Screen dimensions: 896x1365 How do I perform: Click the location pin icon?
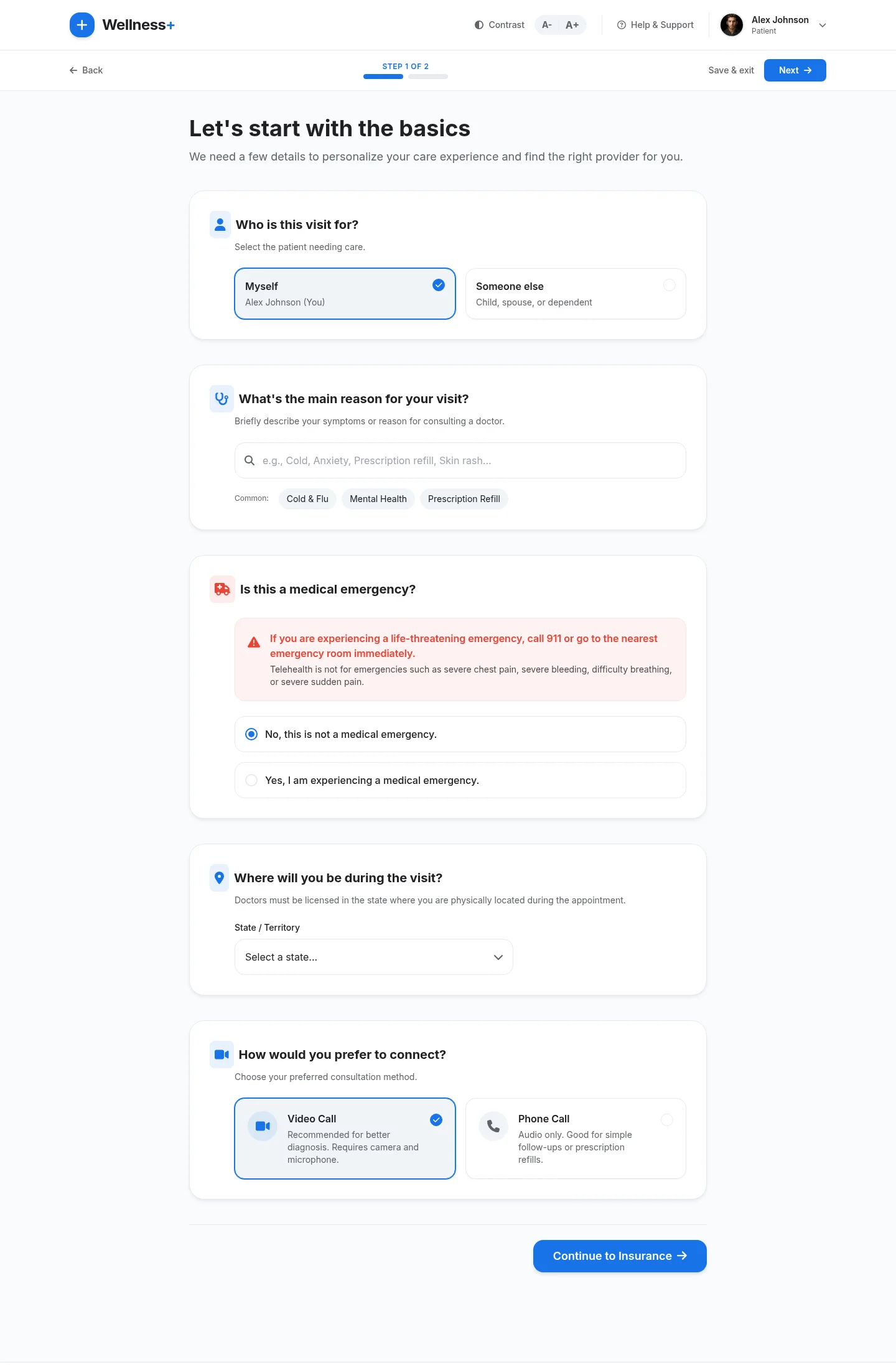coord(219,878)
